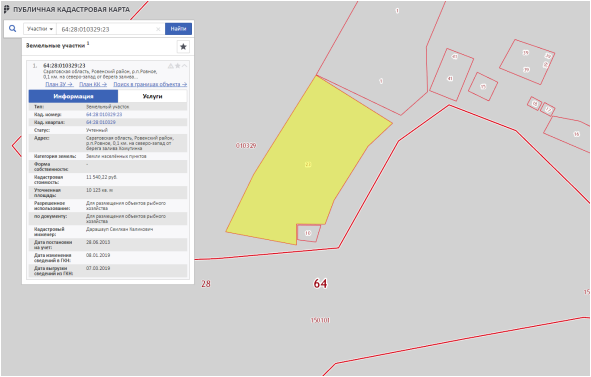The width and height of the screenshot is (591, 377).
Task: Clear the search field with the X icon
Action: pyautogui.click(x=158, y=29)
